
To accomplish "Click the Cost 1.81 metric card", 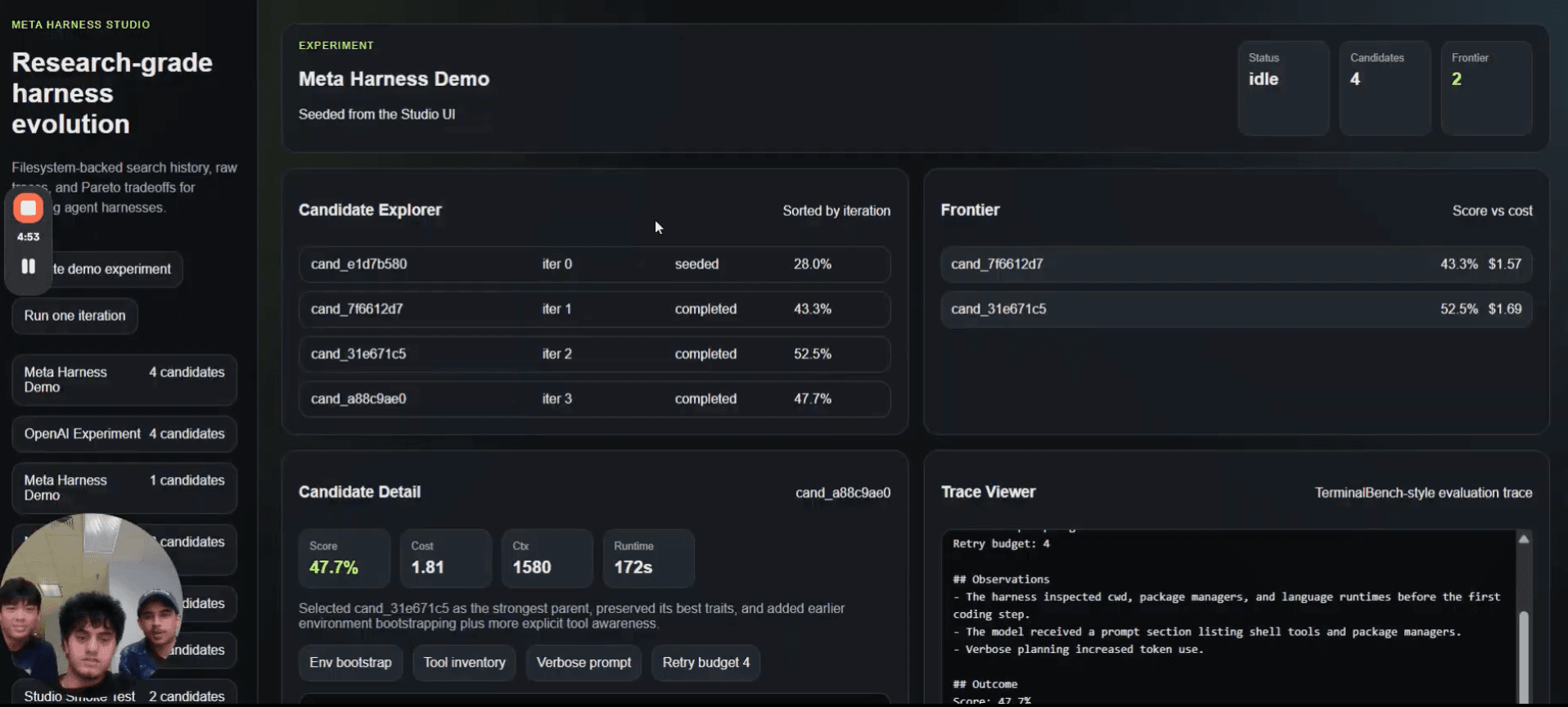I will click(x=445, y=558).
